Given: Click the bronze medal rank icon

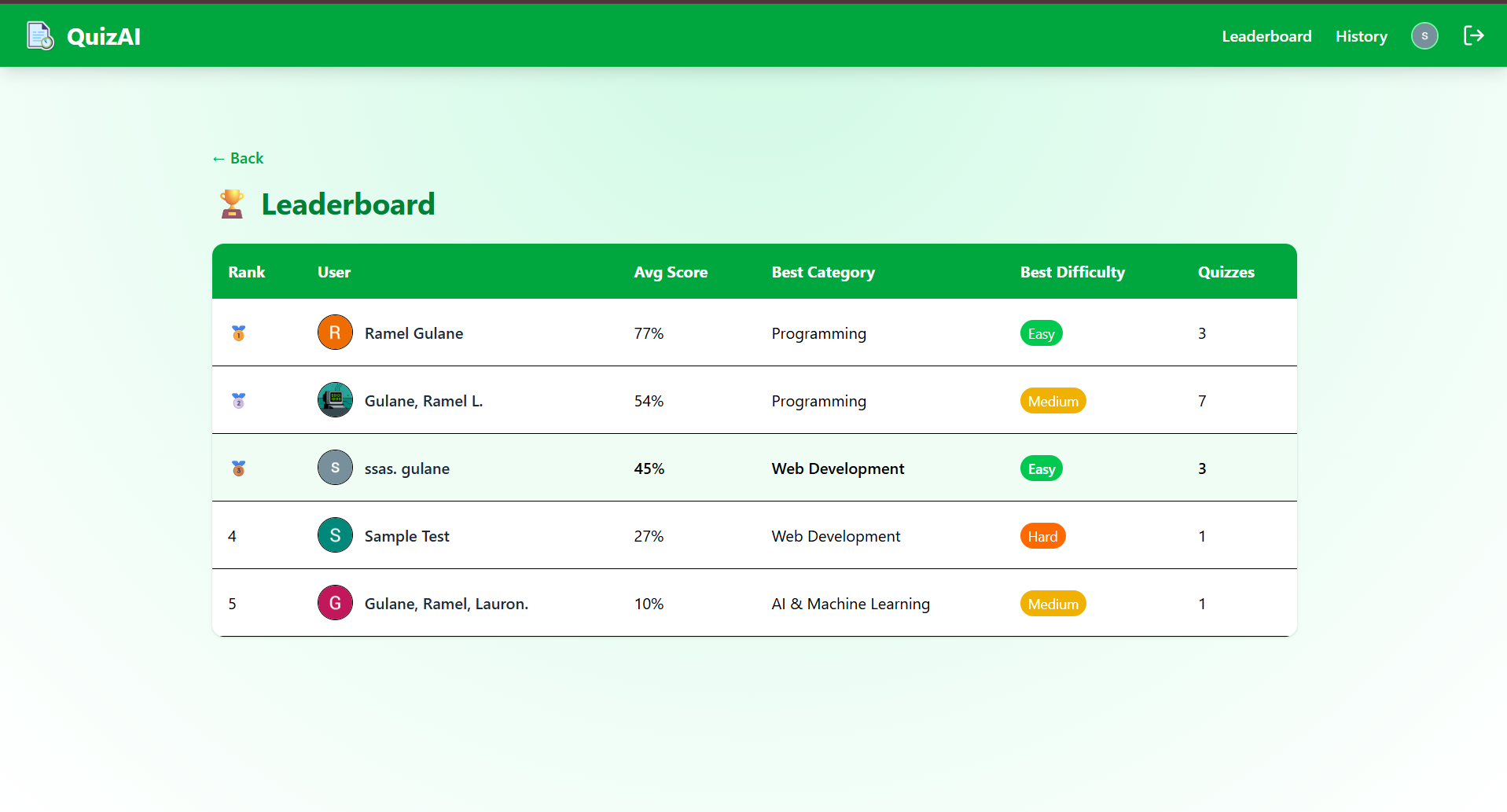Looking at the screenshot, I should point(239,468).
